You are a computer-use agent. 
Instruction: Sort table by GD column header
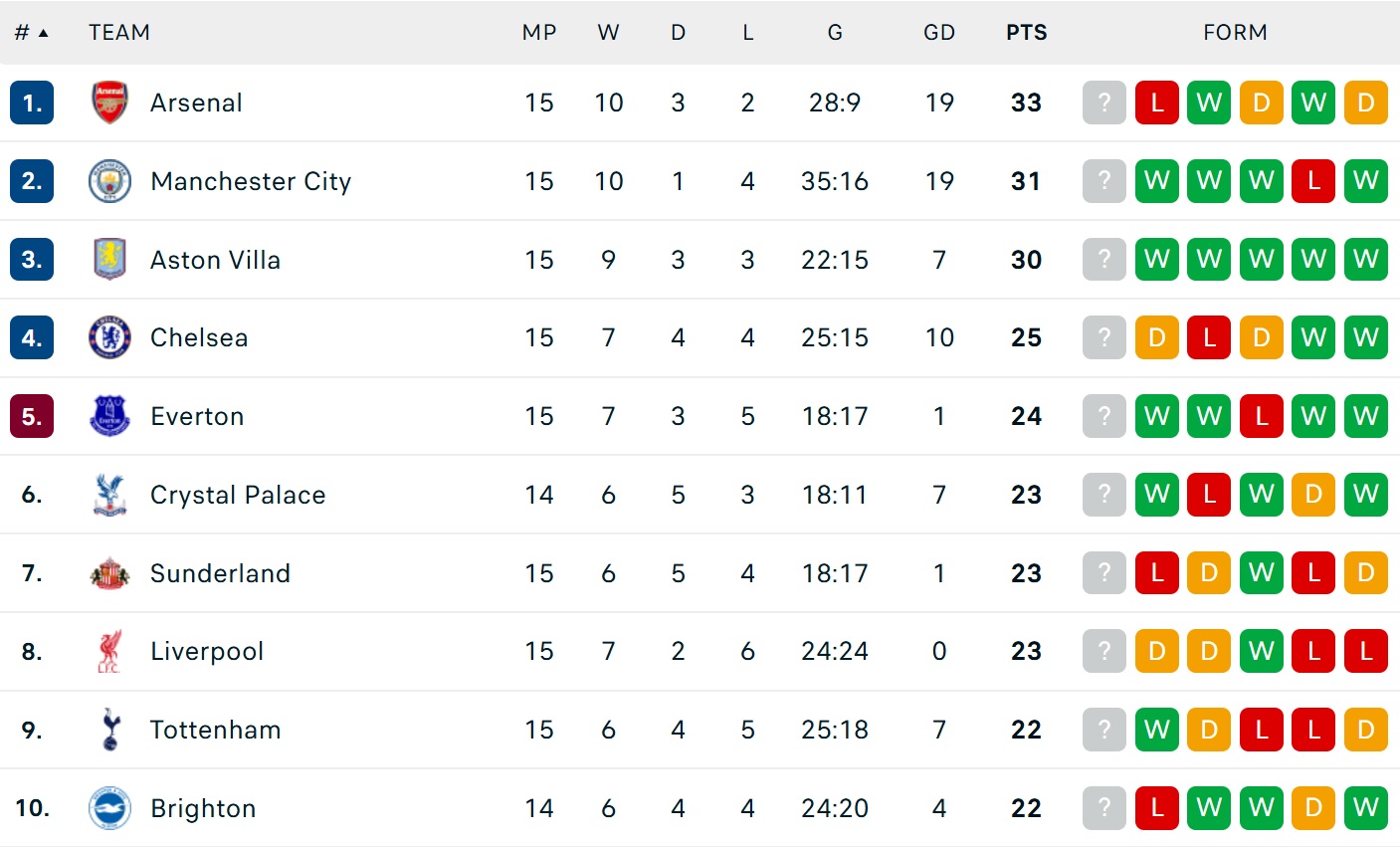tap(938, 33)
